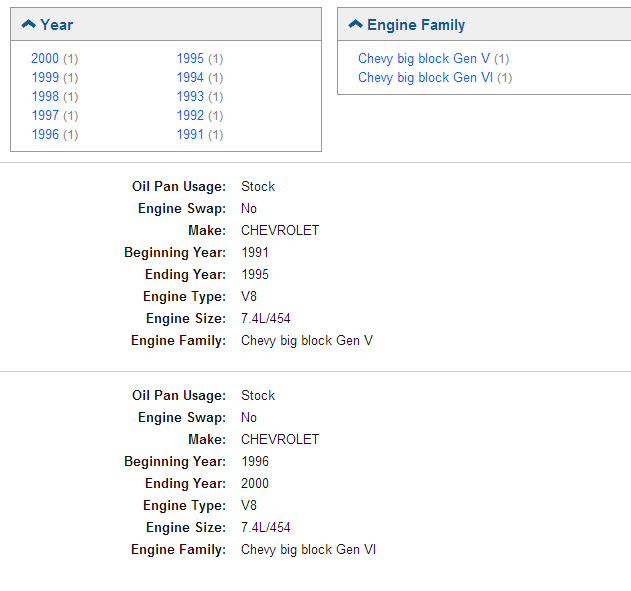The height and width of the screenshot is (591, 631).
Task: Filter by year 1998
Action: (x=45, y=96)
